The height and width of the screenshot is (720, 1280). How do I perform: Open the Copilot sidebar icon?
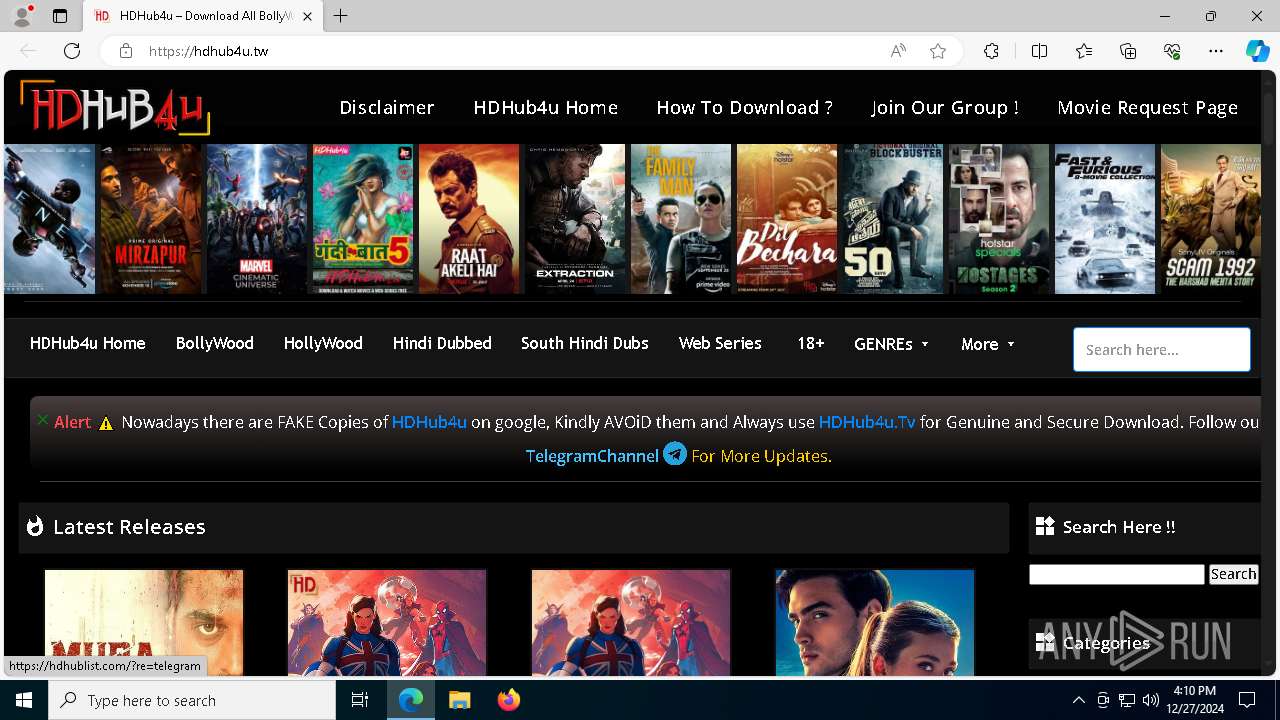pos(1257,51)
